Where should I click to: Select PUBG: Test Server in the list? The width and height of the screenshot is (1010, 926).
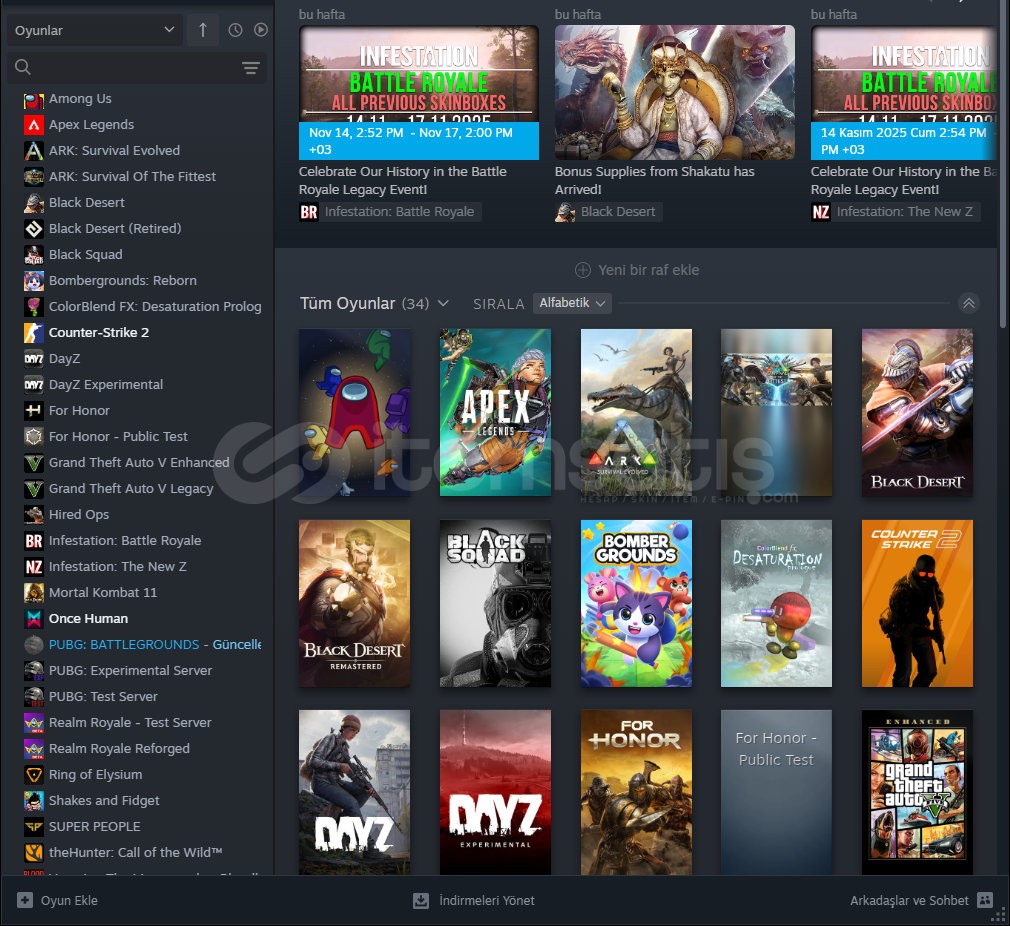103,697
